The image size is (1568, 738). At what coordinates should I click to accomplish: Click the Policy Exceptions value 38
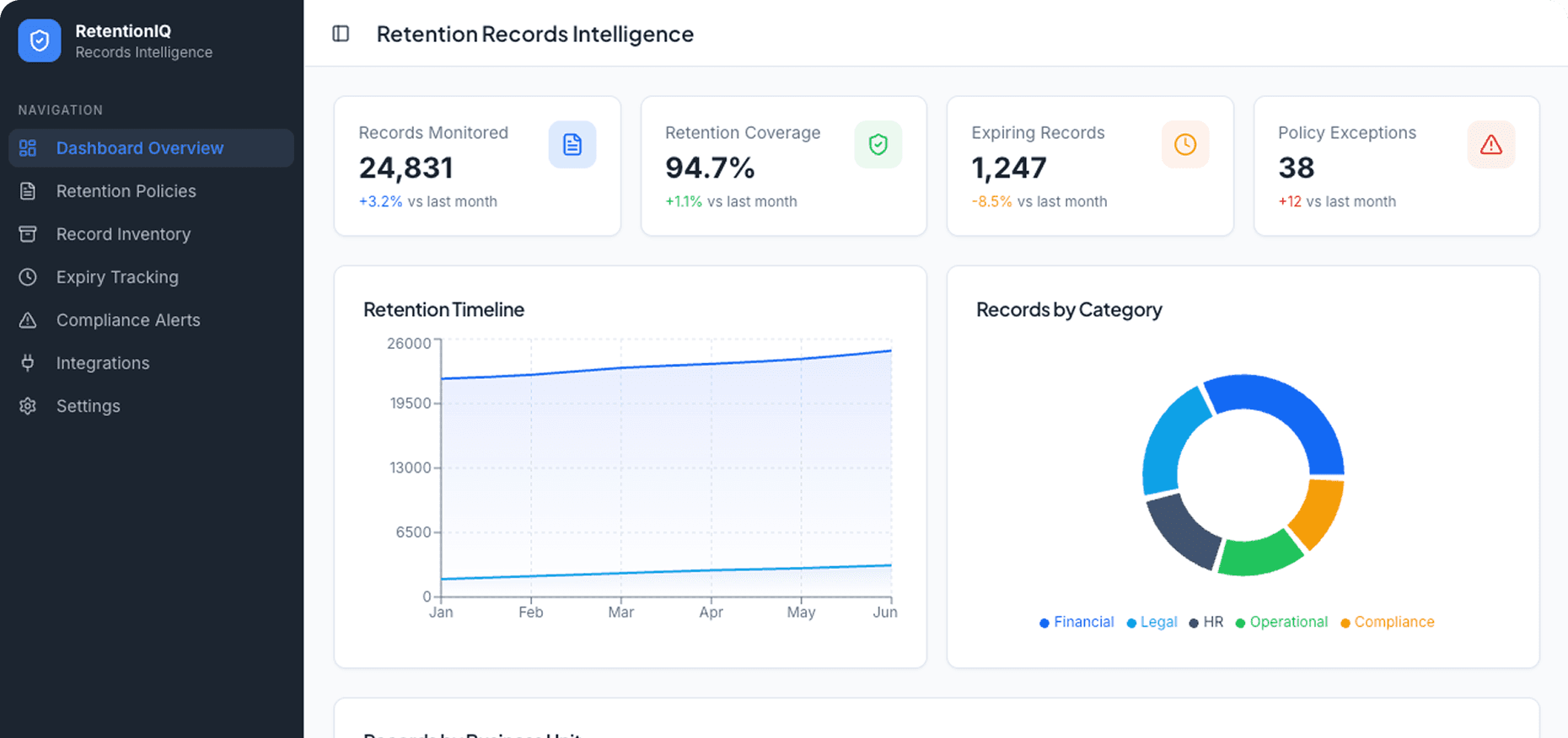coord(1297,168)
